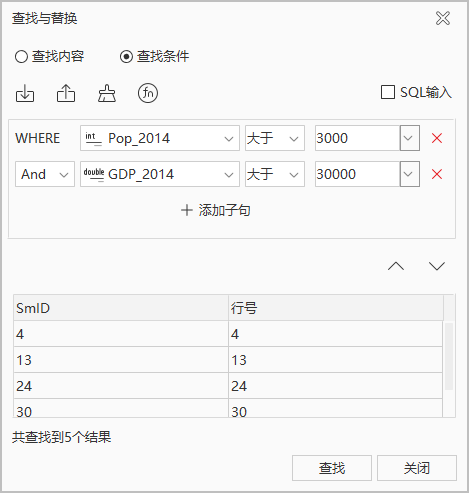The image size is (469, 493).
Task: Click the 查找 button
Action: [332, 468]
